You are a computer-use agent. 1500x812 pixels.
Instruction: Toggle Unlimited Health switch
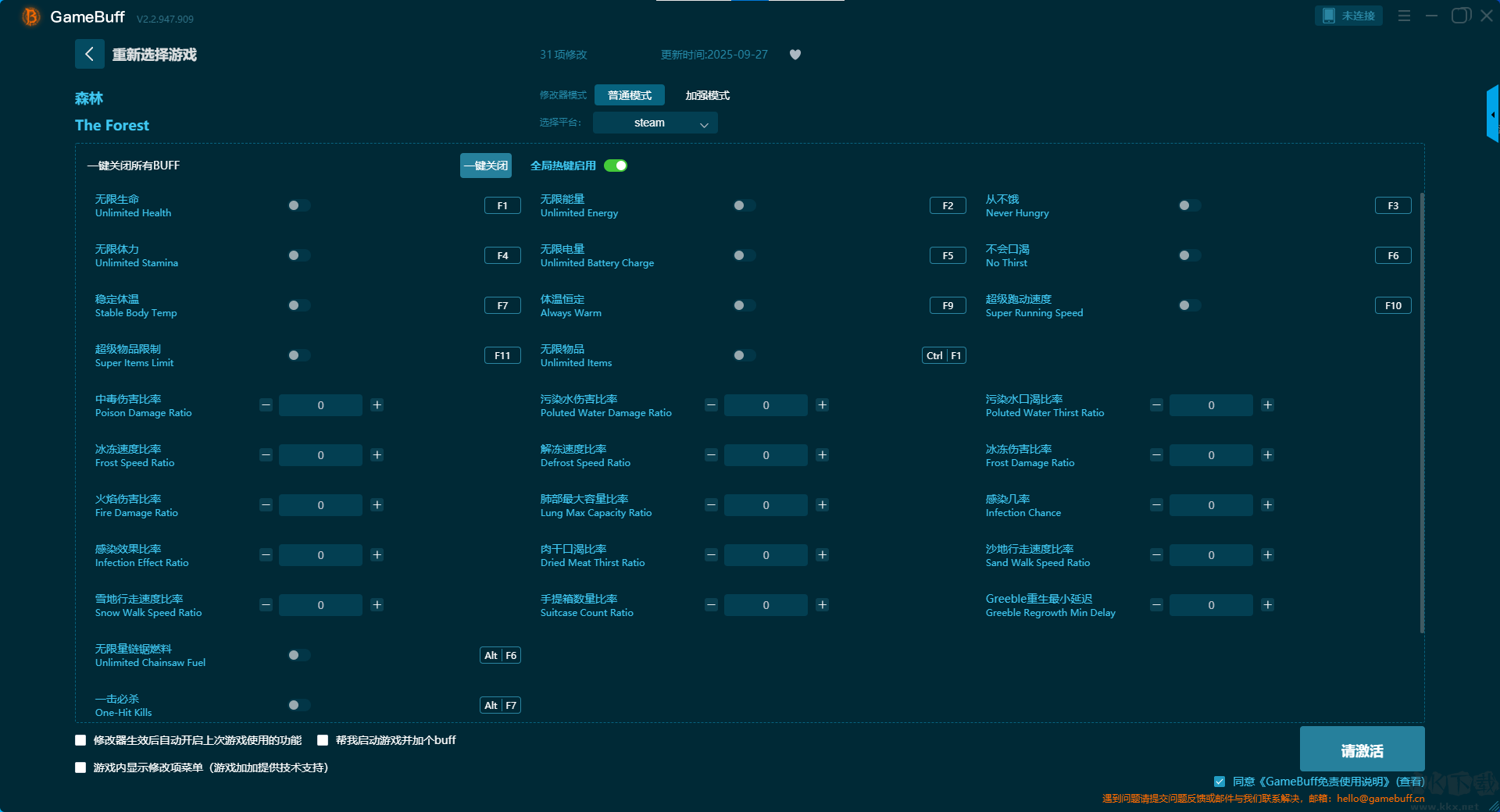[x=298, y=205]
